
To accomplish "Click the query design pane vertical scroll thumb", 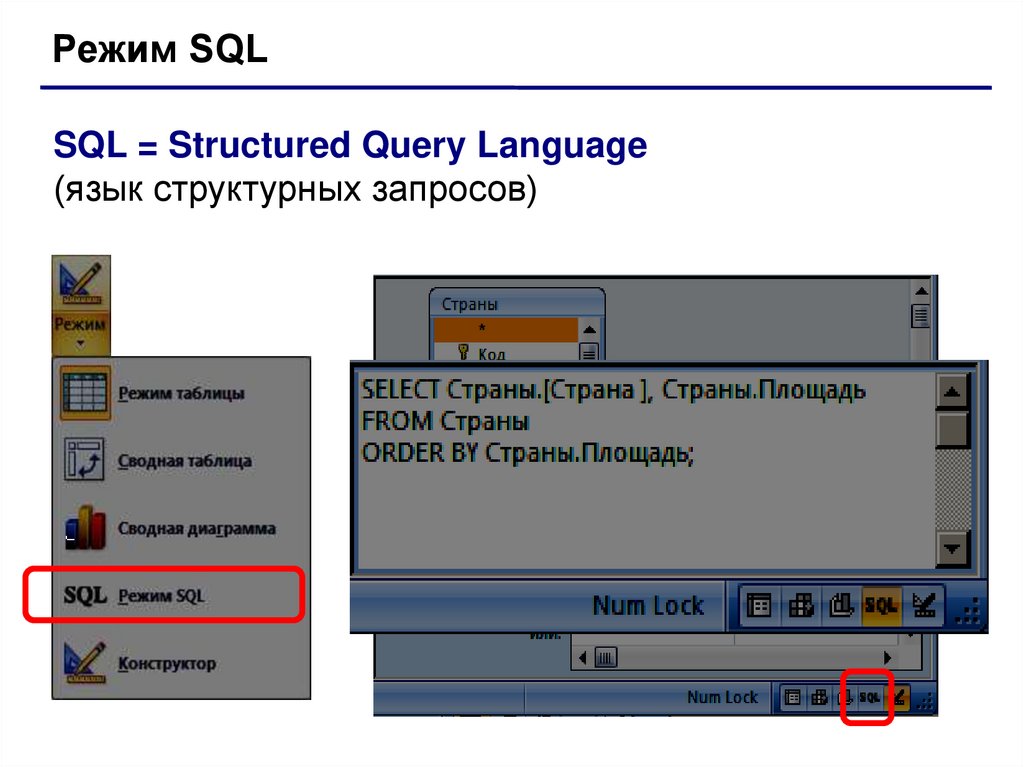I will [x=921, y=316].
